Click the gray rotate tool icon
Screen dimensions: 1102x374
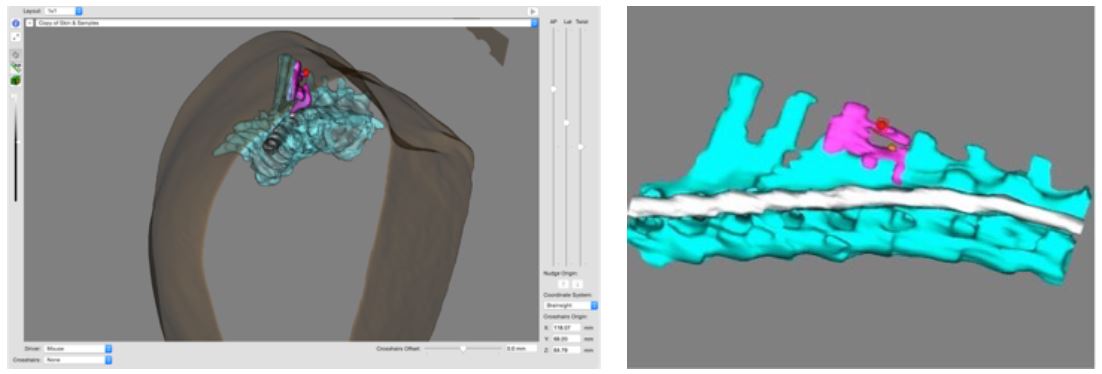click(15, 54)
